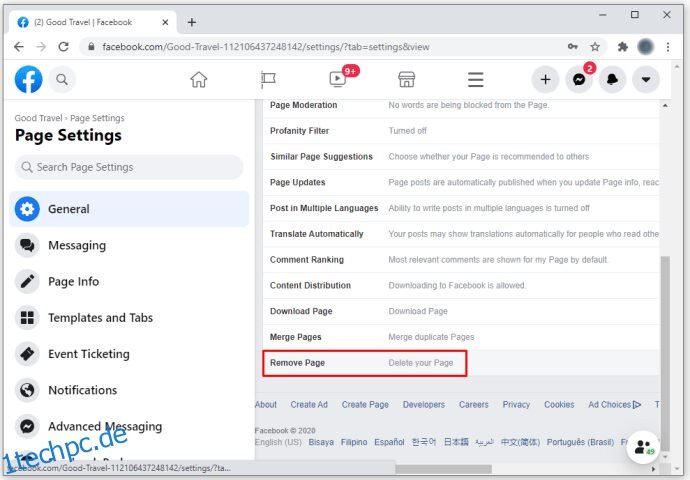The width and height of the screenshot is (690, 480).
Task: Open Messenger chat icon
Action: [x=579, y=80]
